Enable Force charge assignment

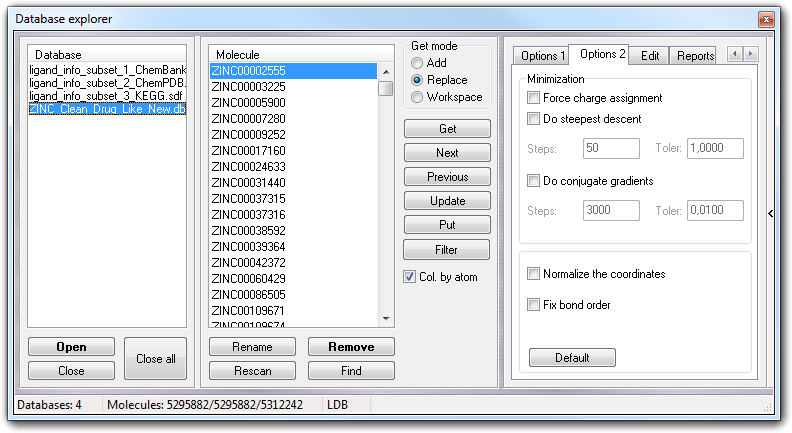point(534,98)
